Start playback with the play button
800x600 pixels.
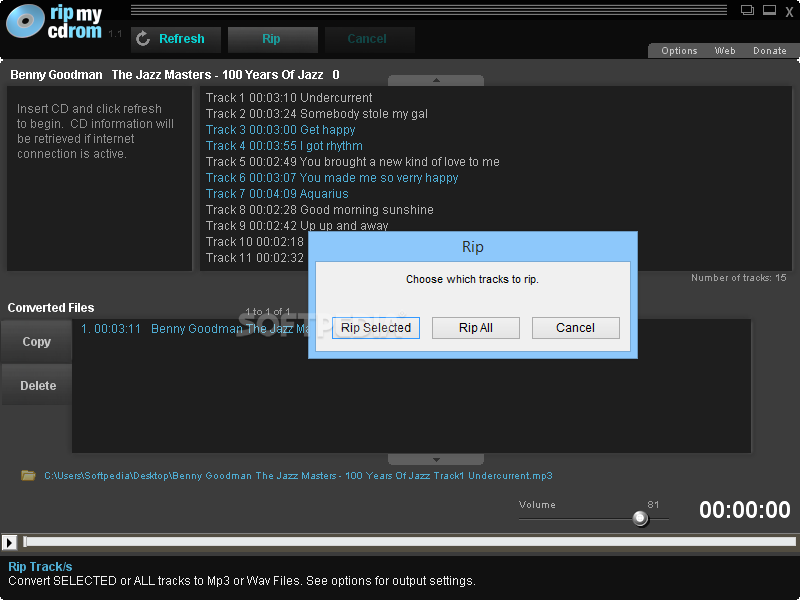9,542
